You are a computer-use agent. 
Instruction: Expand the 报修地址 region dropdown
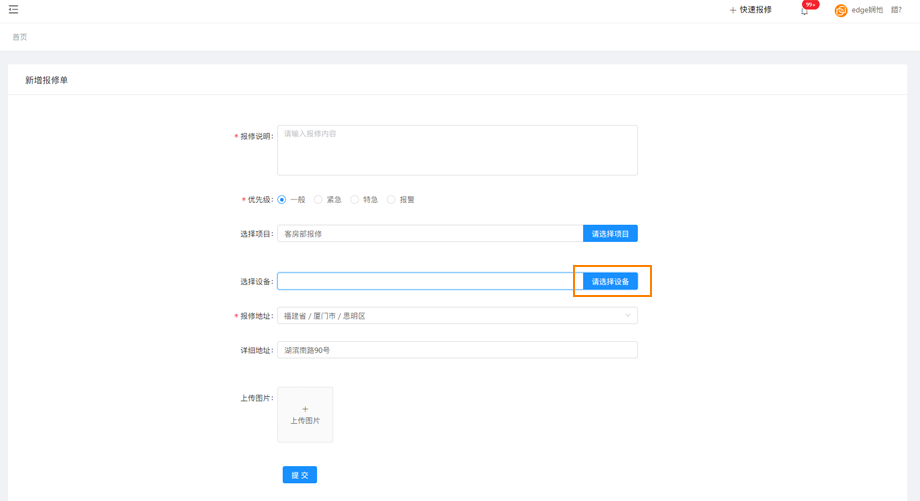point(456,316)
